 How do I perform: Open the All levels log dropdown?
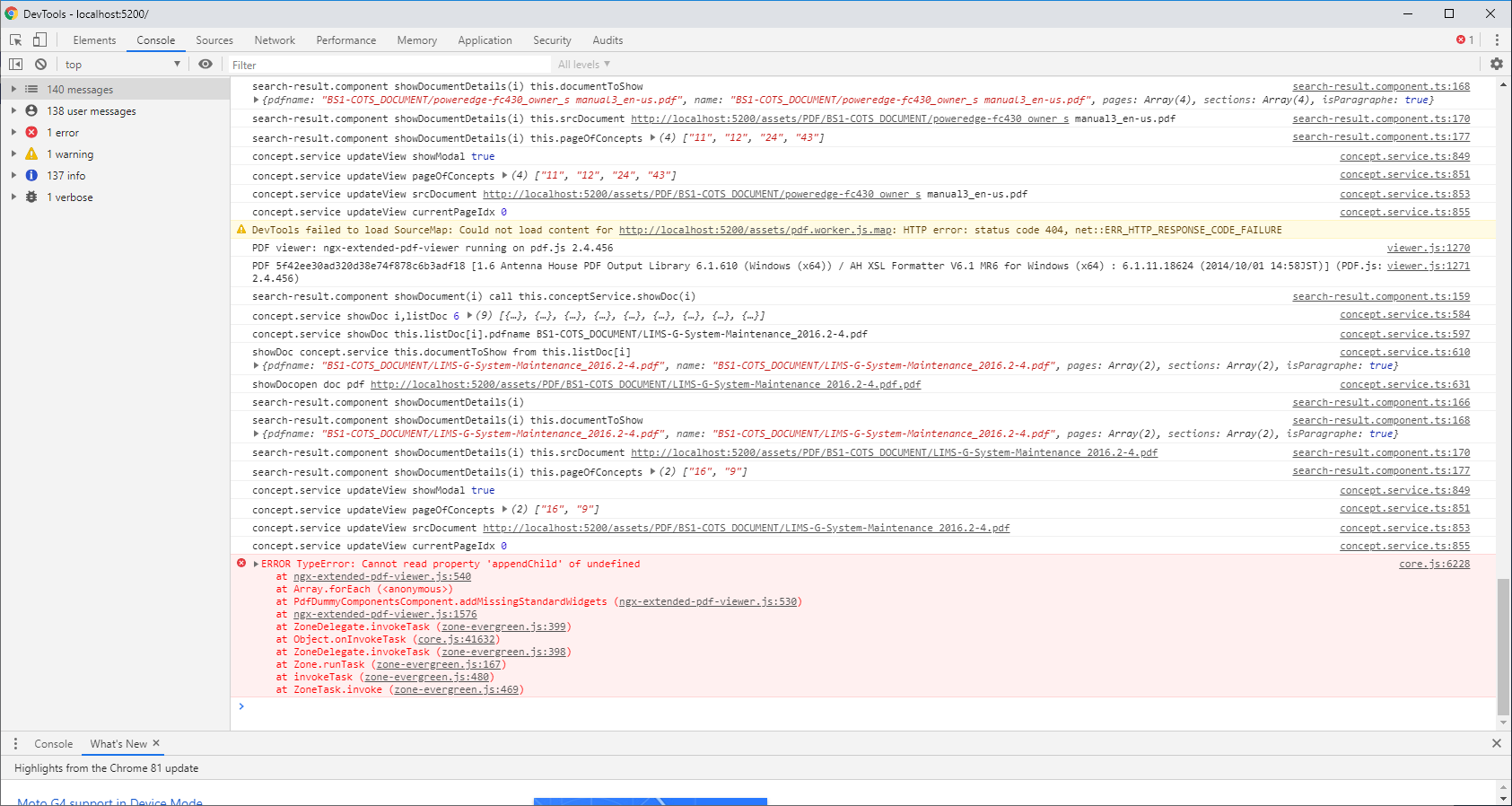583,65
